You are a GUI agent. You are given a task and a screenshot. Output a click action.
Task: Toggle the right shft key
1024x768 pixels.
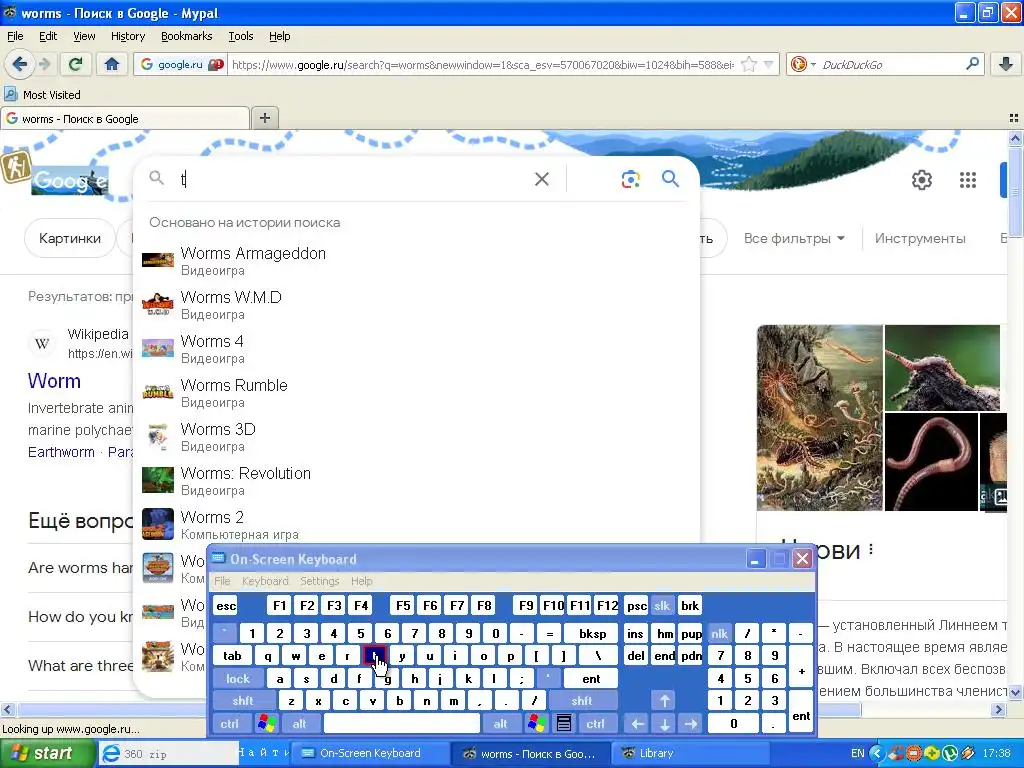pyautogui.click(x=582, y=701)
